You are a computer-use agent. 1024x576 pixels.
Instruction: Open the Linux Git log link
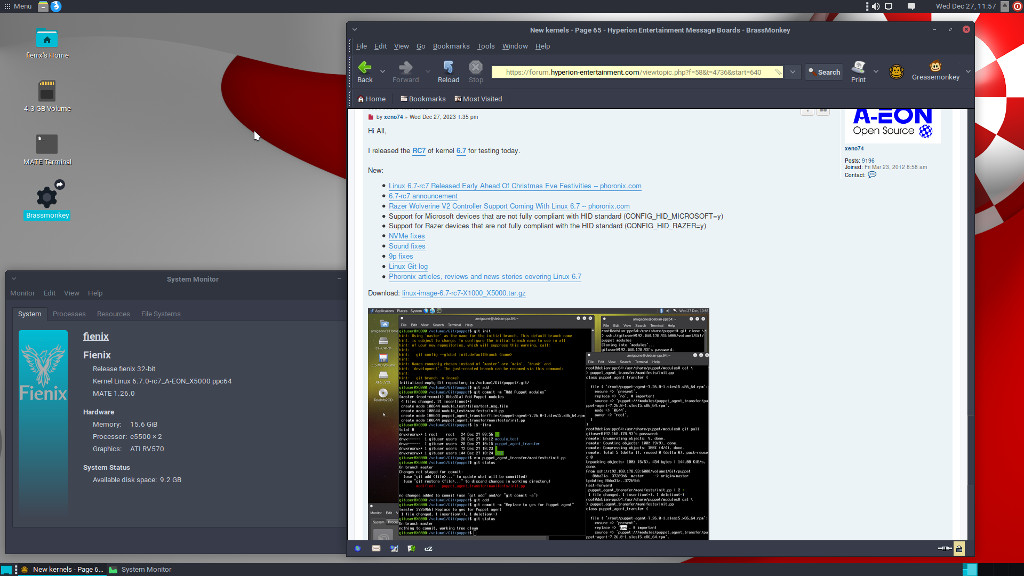pos(408,266)
